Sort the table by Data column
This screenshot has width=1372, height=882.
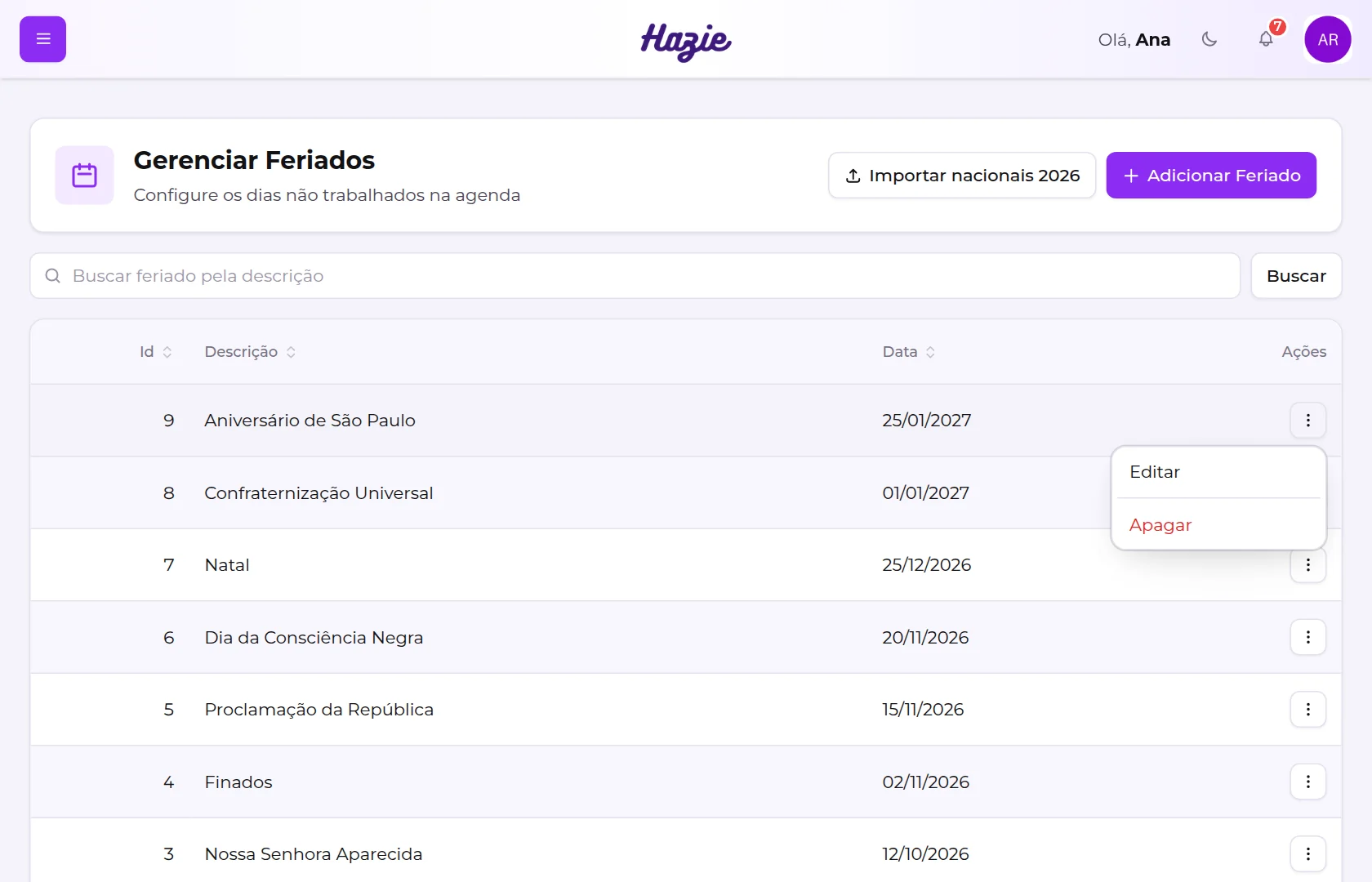908,352
